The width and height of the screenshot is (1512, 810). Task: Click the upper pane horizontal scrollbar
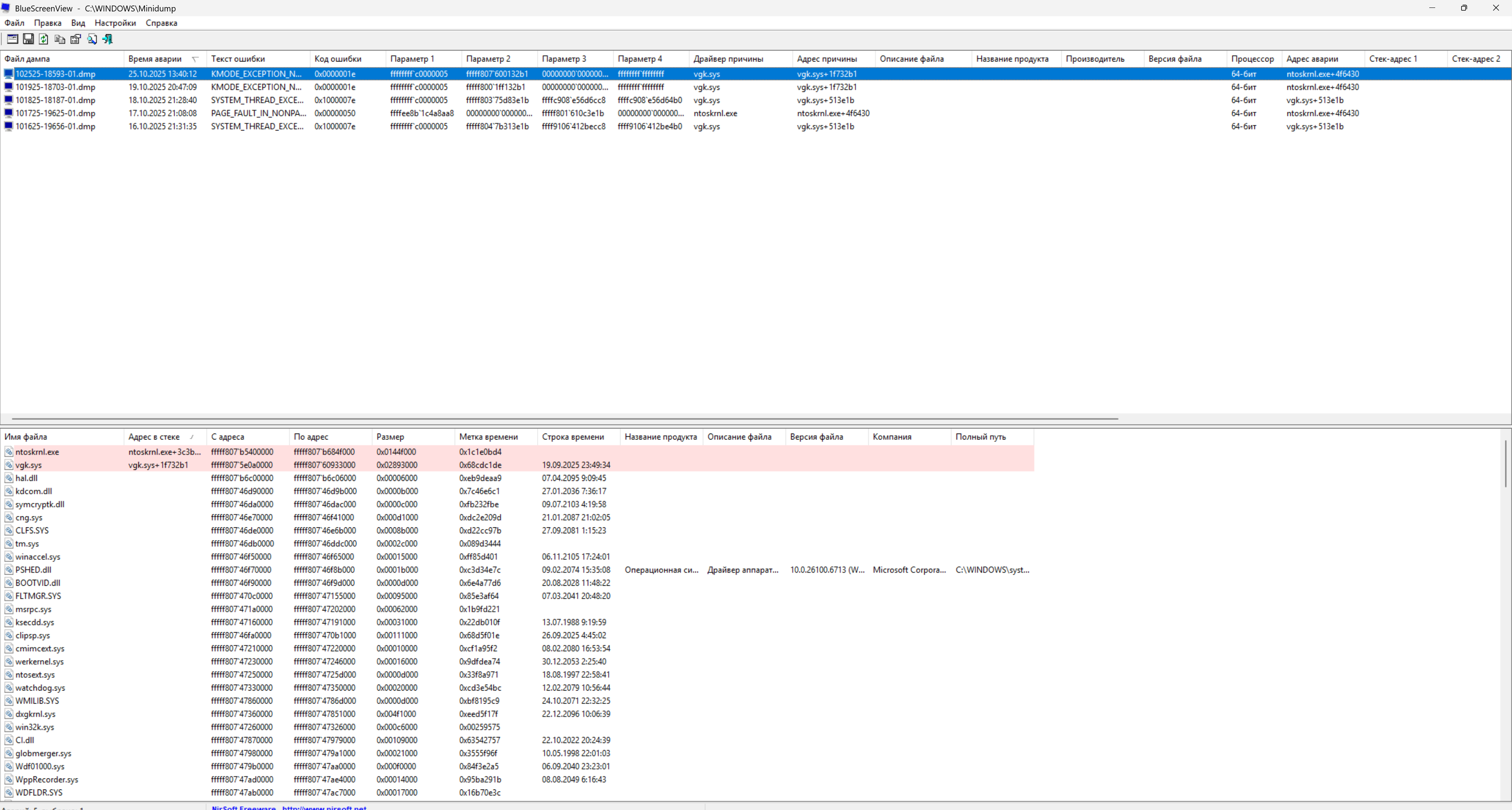[565, 419]
